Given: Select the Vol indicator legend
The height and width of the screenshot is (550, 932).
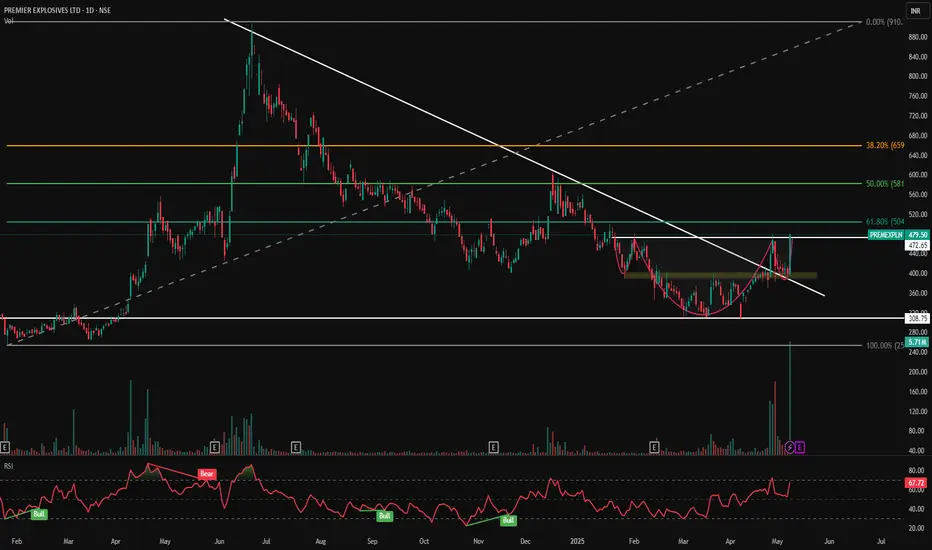Looking at the screenshot, I should point(8,21).
